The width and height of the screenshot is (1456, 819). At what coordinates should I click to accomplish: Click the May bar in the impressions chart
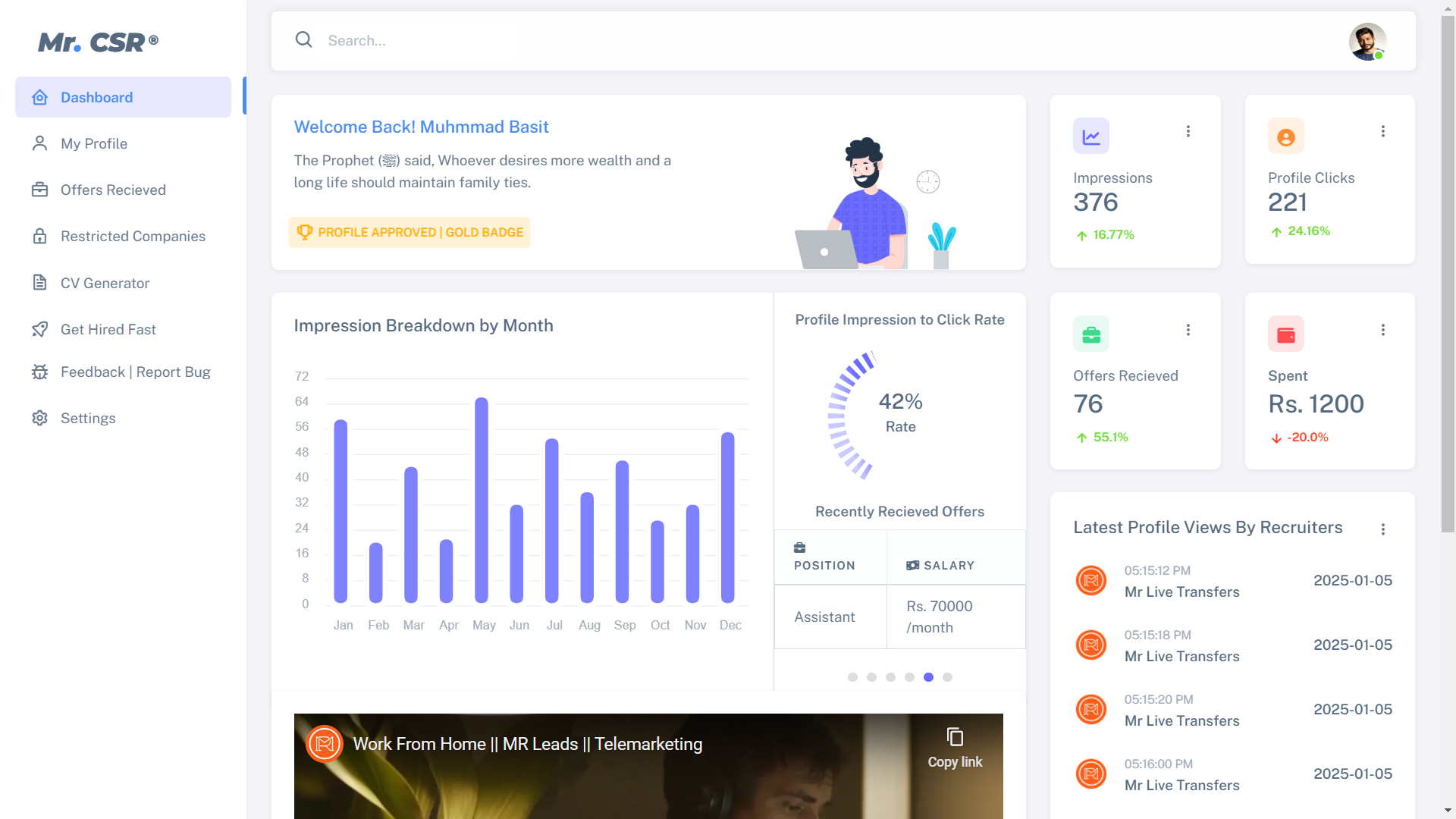click(x=482, y=500)
